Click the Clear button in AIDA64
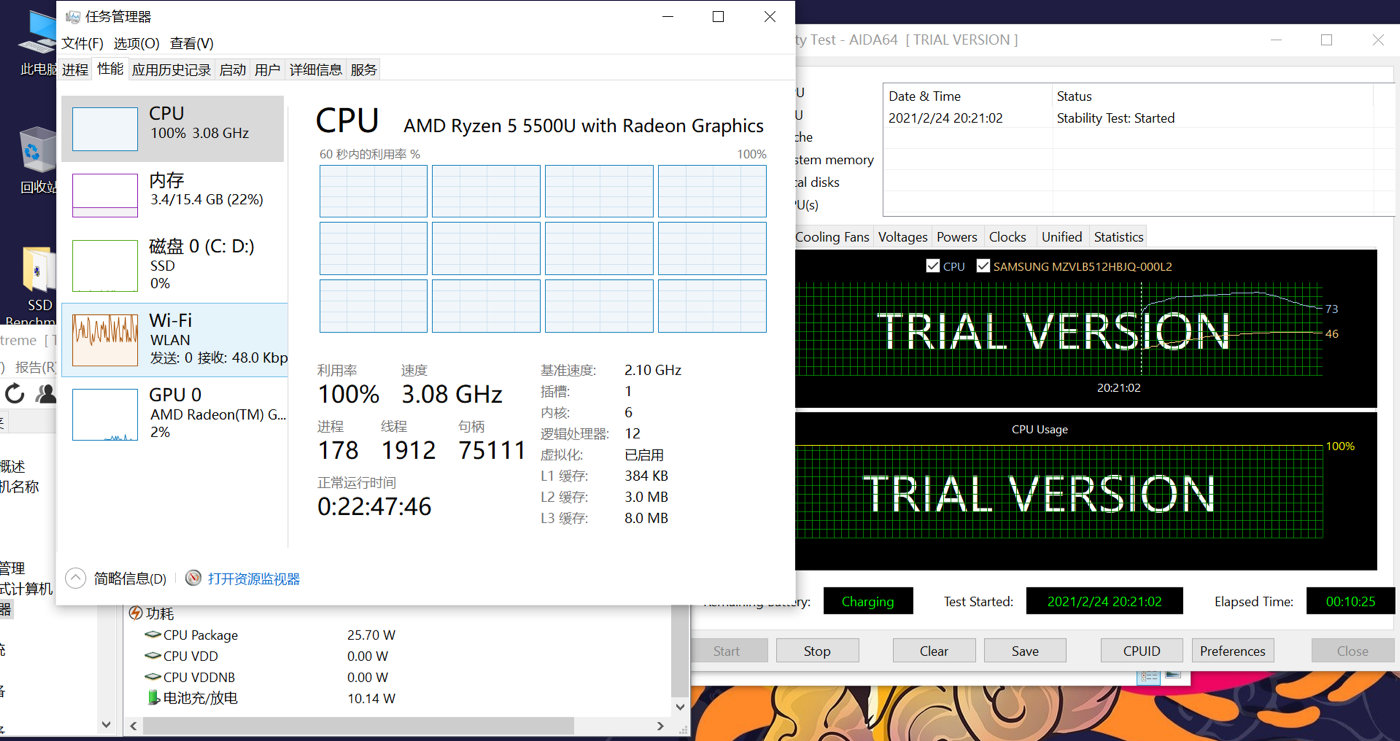The height and width of the screenshot is (741, 1400). pyautogui.click(x=934, y=650)
